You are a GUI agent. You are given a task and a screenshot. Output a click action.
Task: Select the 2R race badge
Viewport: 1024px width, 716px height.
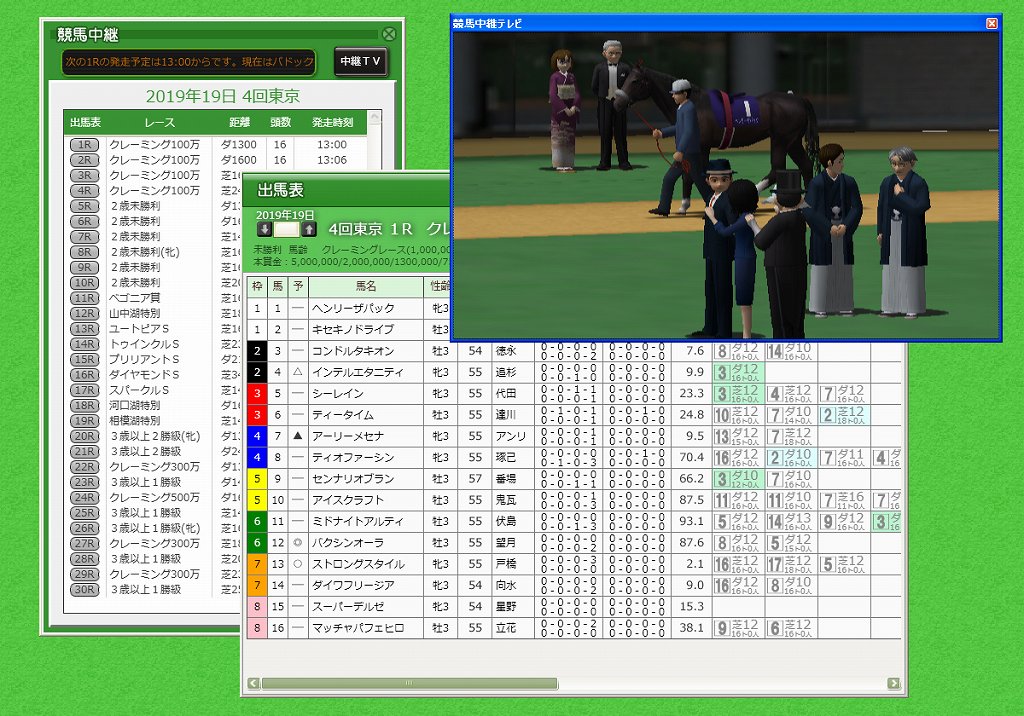[x=85, y=160]
